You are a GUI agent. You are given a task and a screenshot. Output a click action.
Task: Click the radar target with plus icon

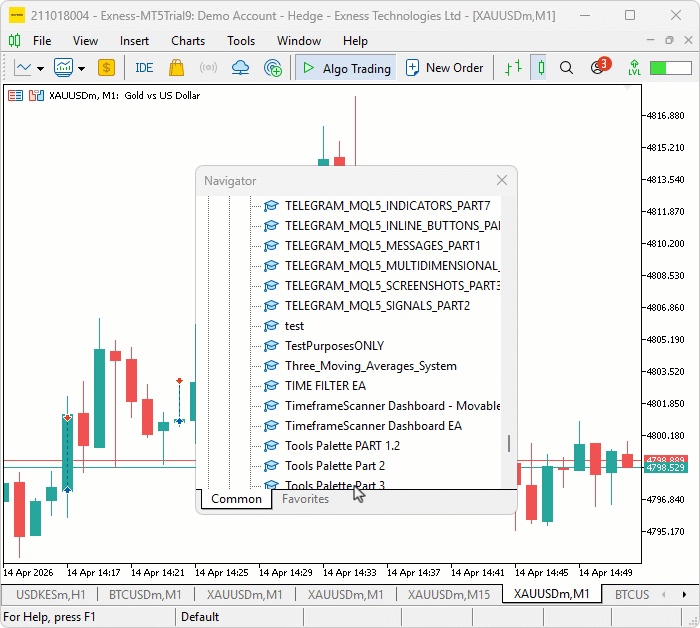pyautogui.click(x=272, y=68)
